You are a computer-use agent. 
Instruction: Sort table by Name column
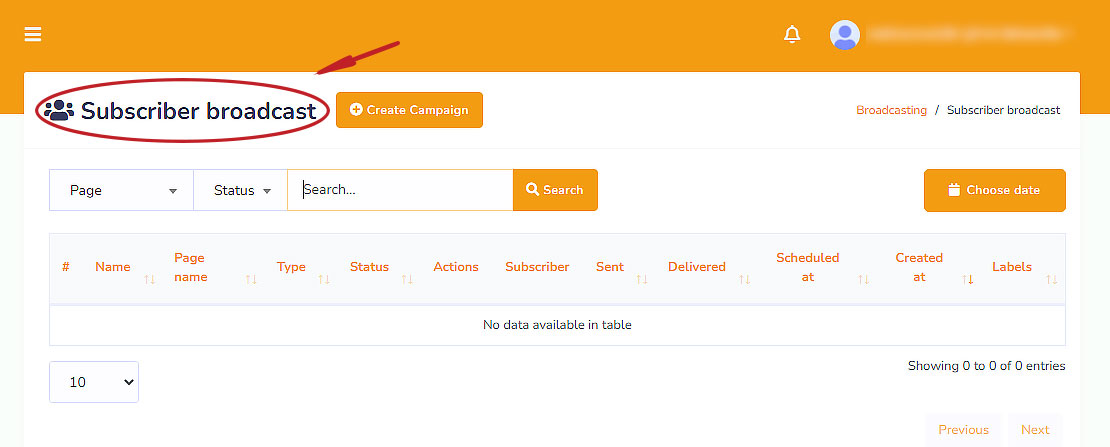click(113, 267)
